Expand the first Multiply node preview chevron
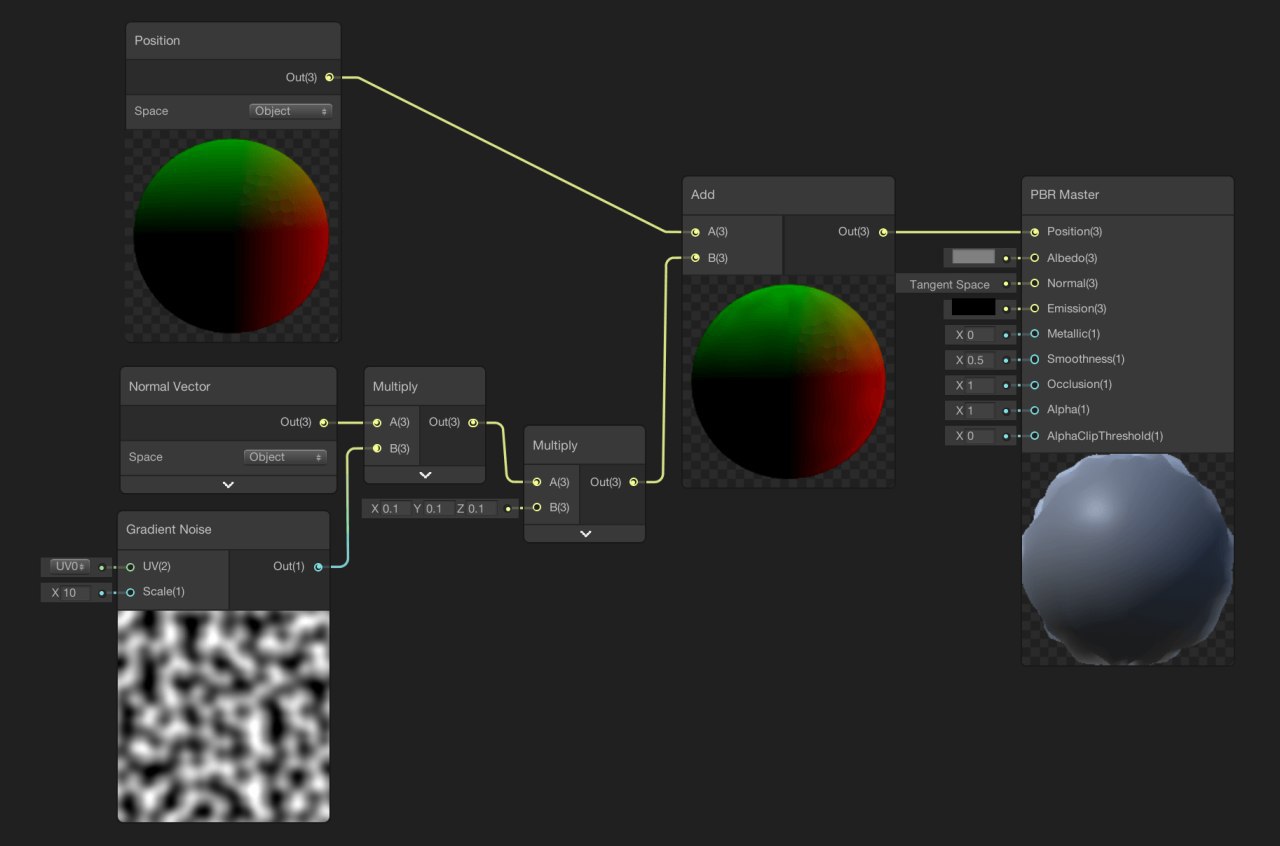This screenshot has height=846, width=1280. click(x=425, y=475)
